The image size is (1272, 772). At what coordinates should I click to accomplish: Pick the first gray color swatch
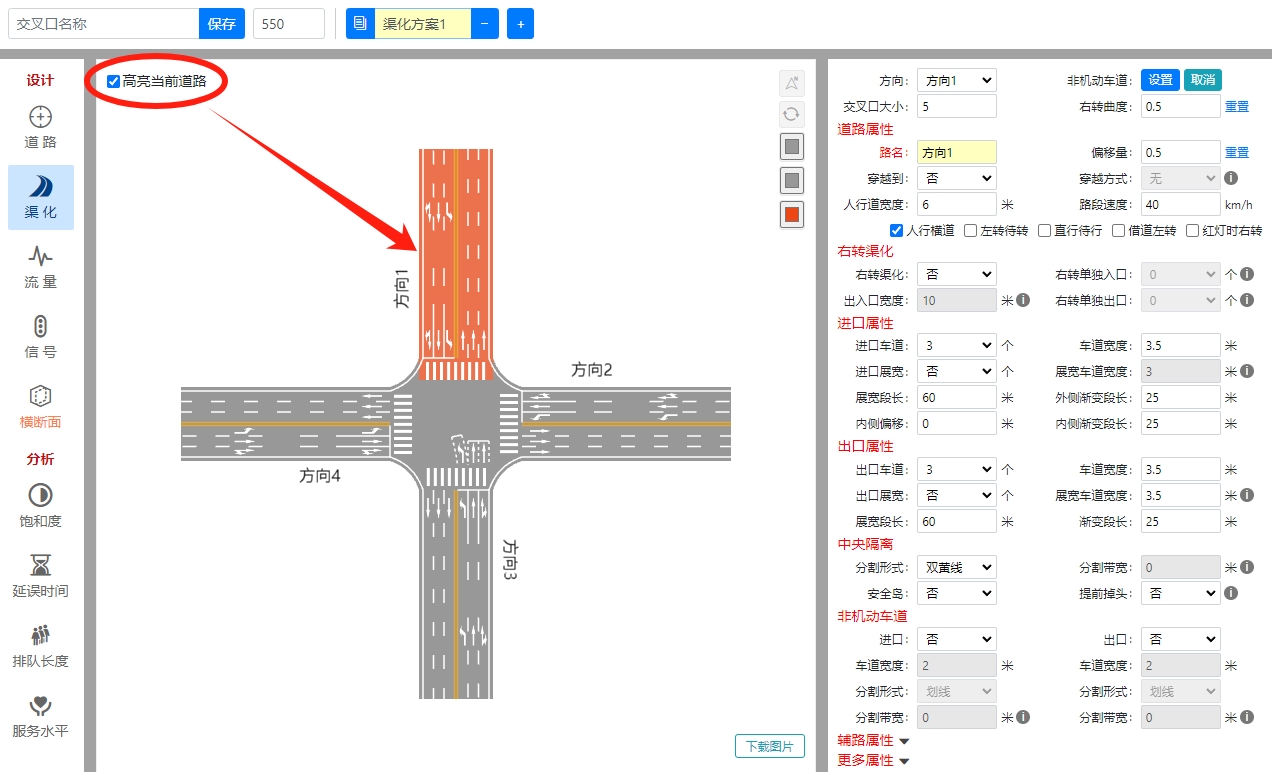pos(792,147)
